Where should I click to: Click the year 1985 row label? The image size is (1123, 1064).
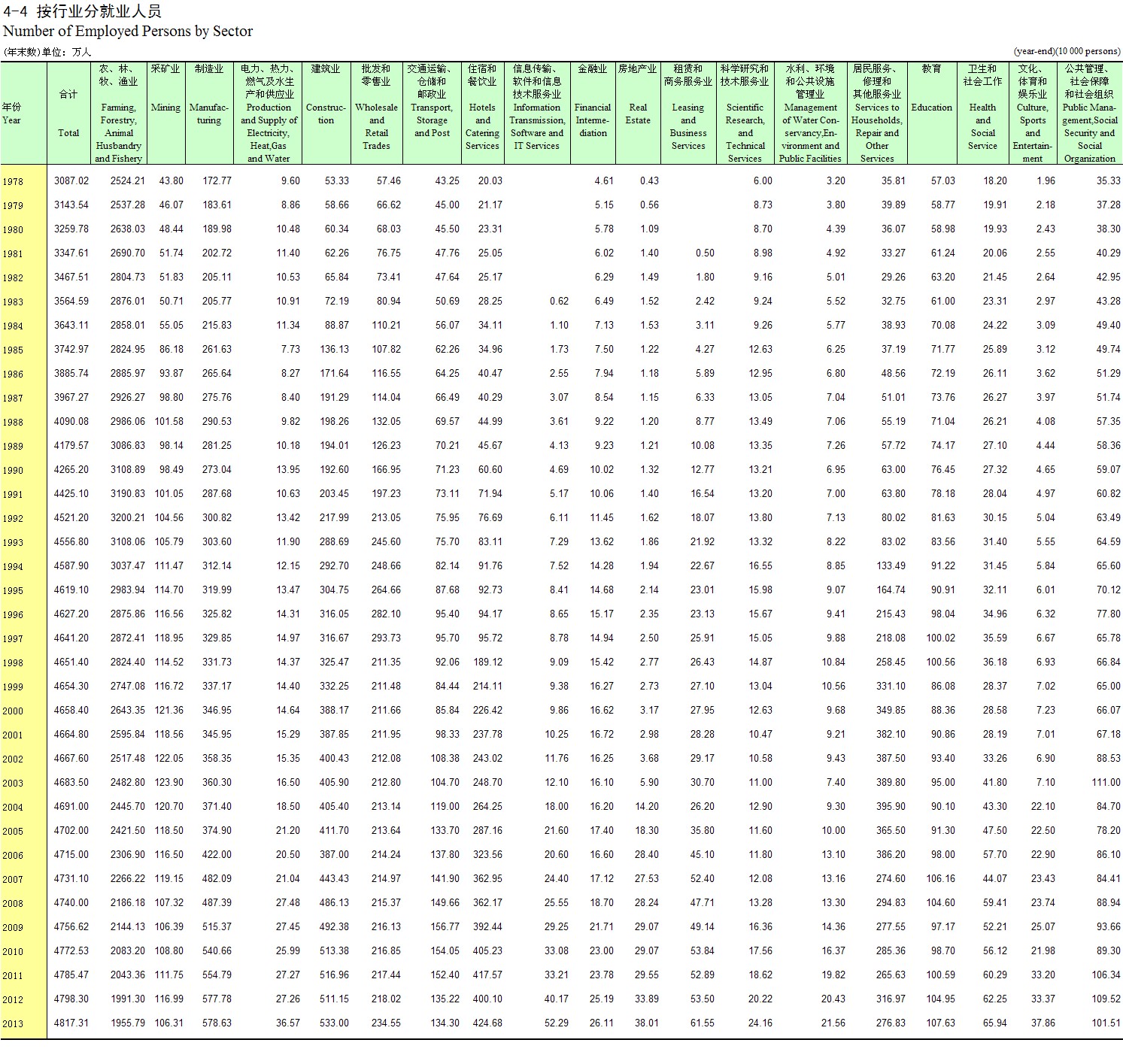click(13, 350)
